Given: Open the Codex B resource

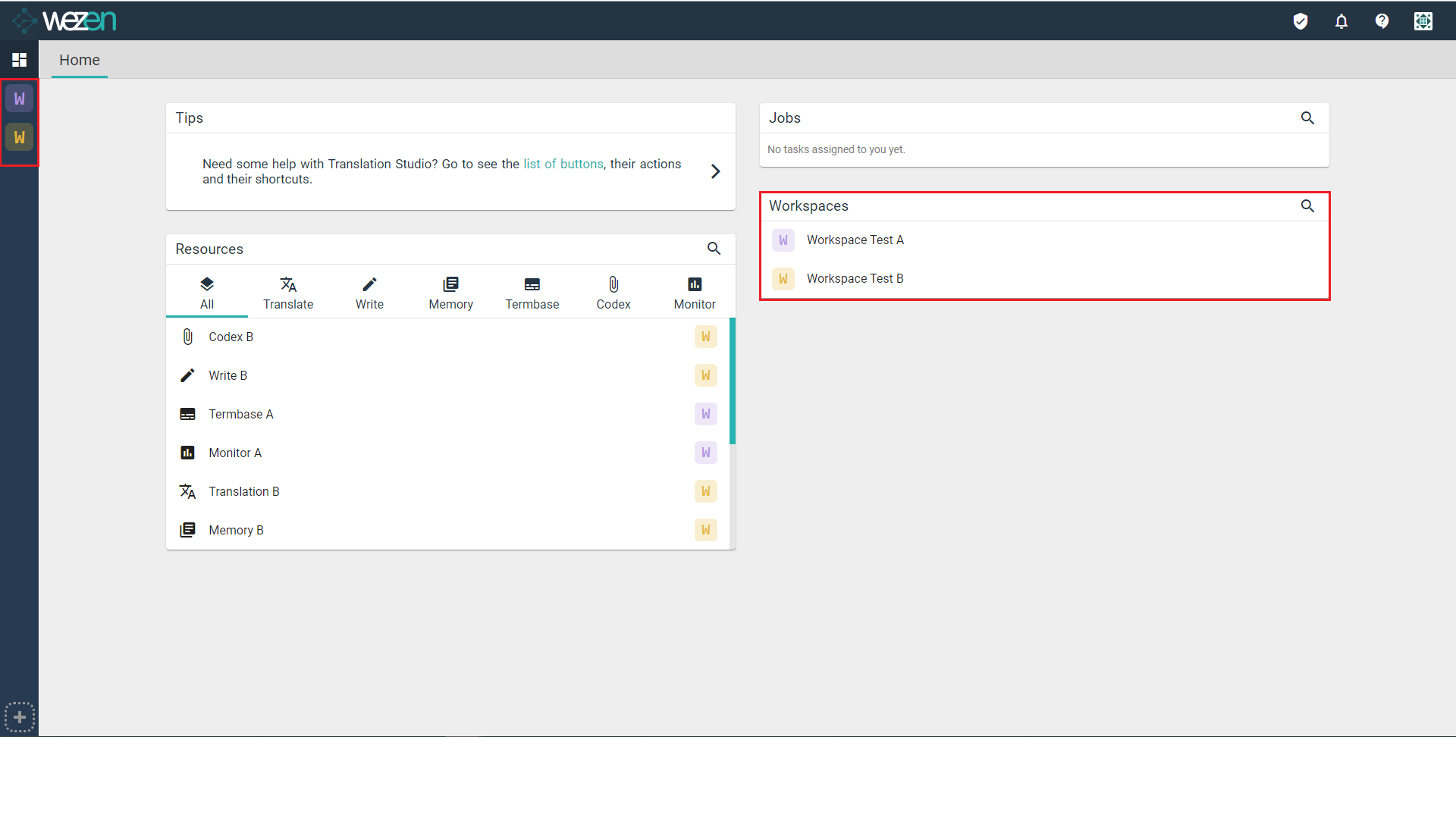Looking at the screenshot, I should point(447,337).
